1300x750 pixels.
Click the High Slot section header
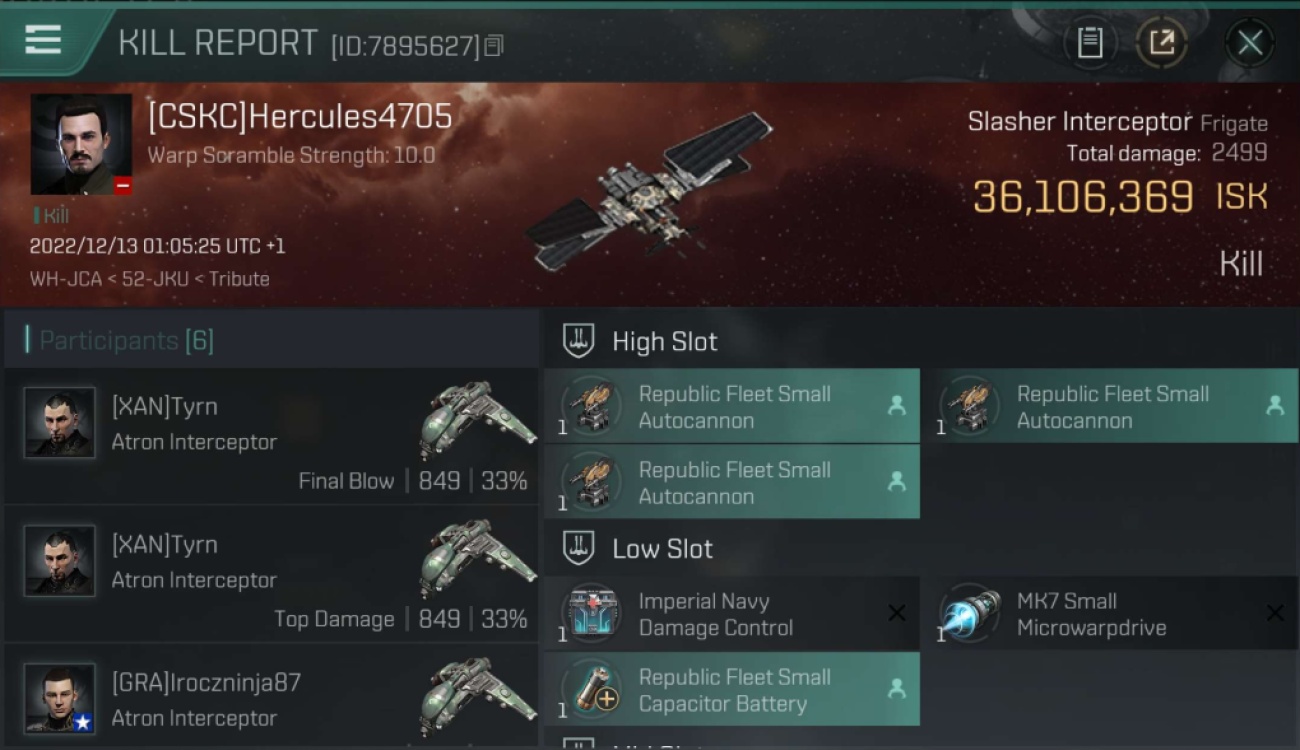664,342
